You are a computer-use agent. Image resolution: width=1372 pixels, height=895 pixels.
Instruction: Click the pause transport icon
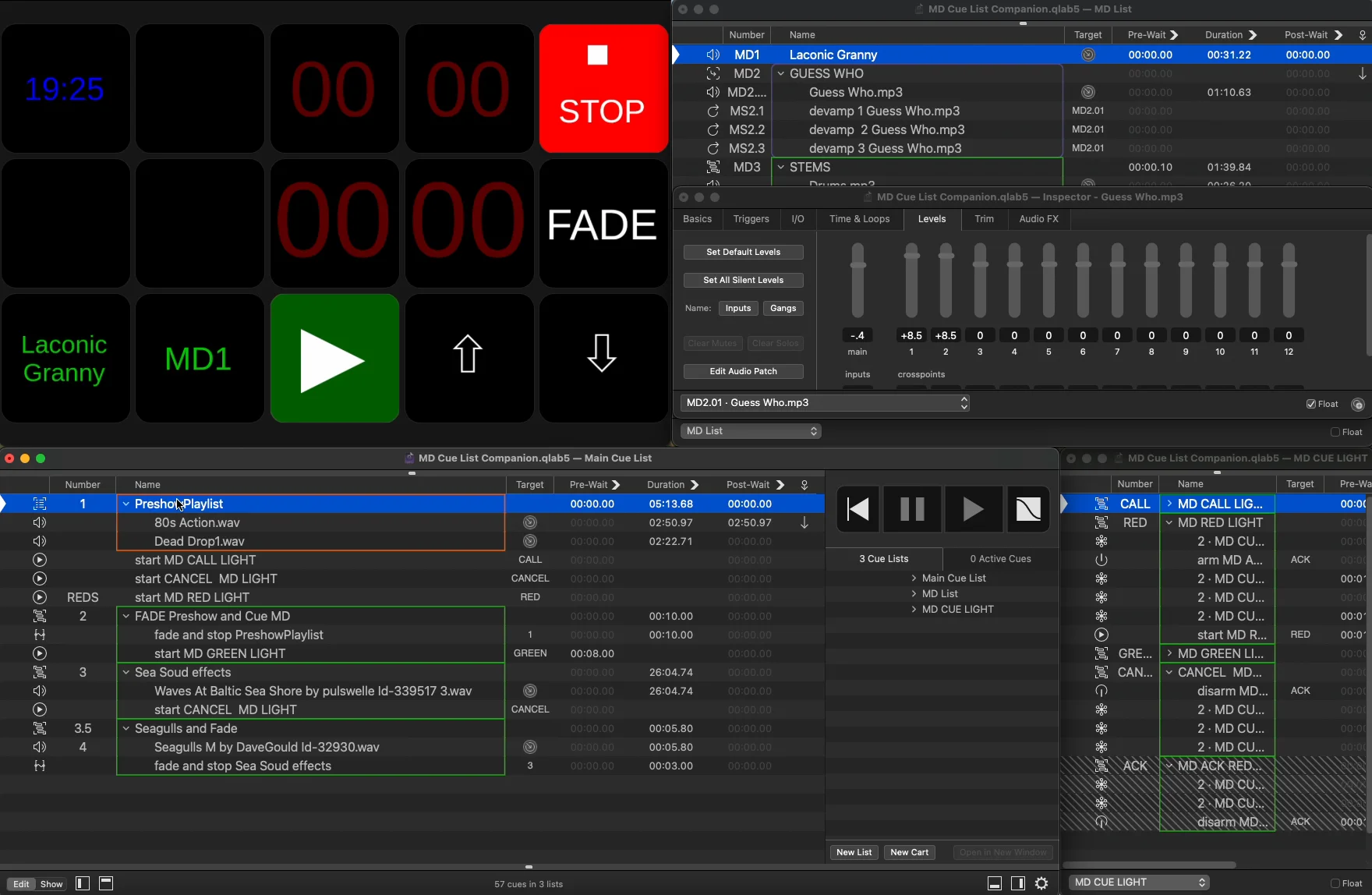[x=912, y=510]
